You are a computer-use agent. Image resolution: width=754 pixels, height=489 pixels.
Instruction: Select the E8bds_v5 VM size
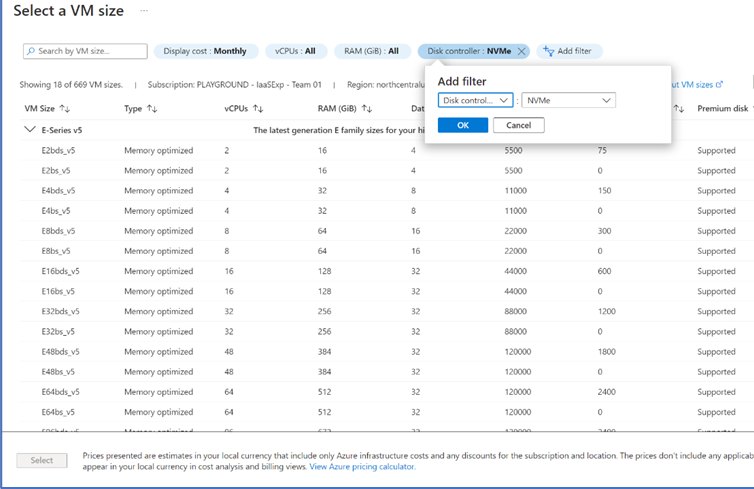58,231
